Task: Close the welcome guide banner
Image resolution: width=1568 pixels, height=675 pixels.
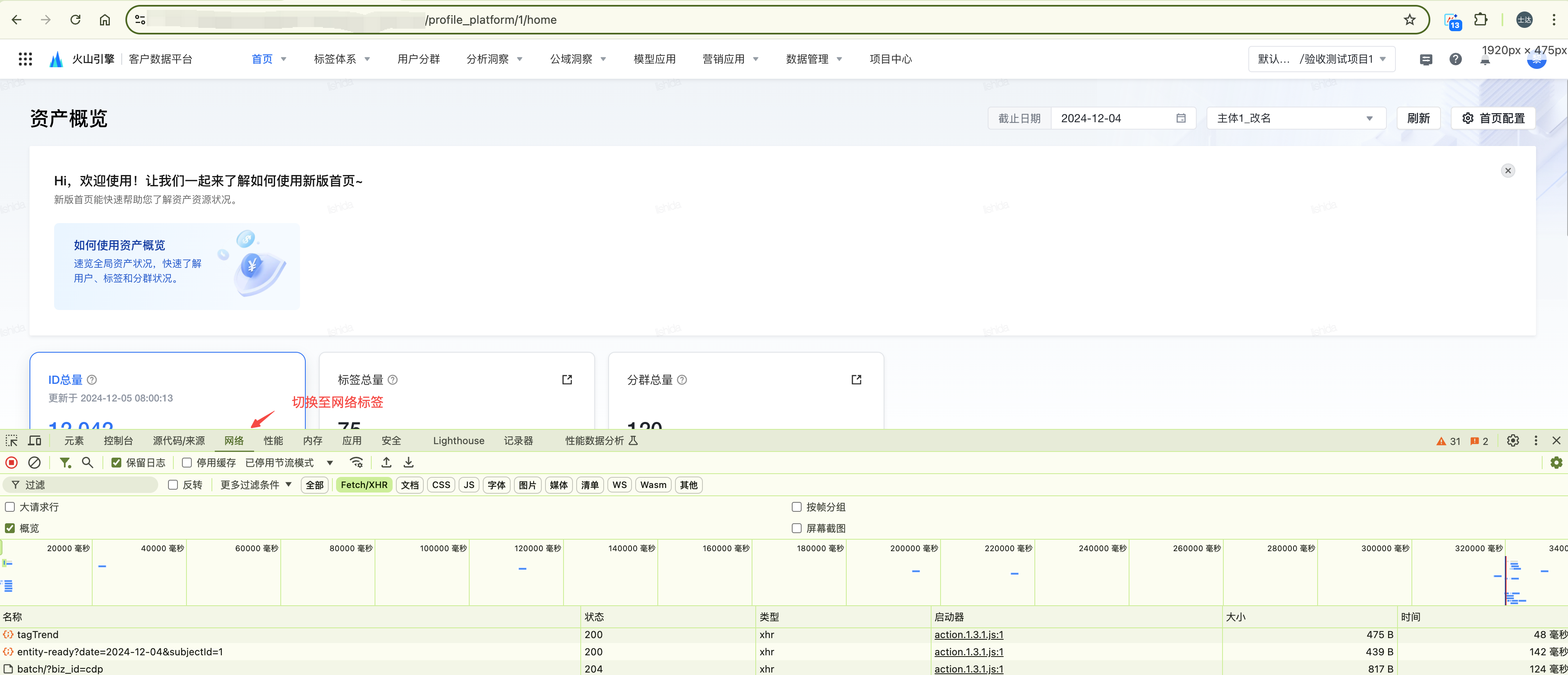Action: [x=1508, y=171]
